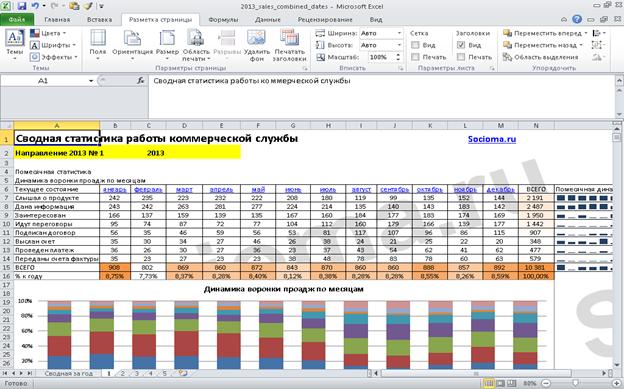Image resolution: width=624 pixels, height=389 pixels.
Task: Expand the Высота Авто dropdown
Action: pos(399,45)
